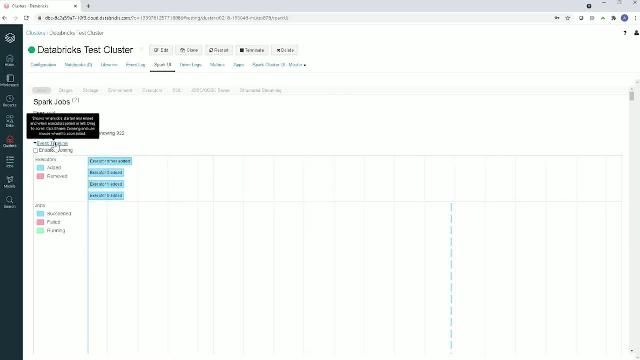The height and width of the screenshot is (360, 640).
Task: Click the Edit cluster button
Action: (161, 50)
